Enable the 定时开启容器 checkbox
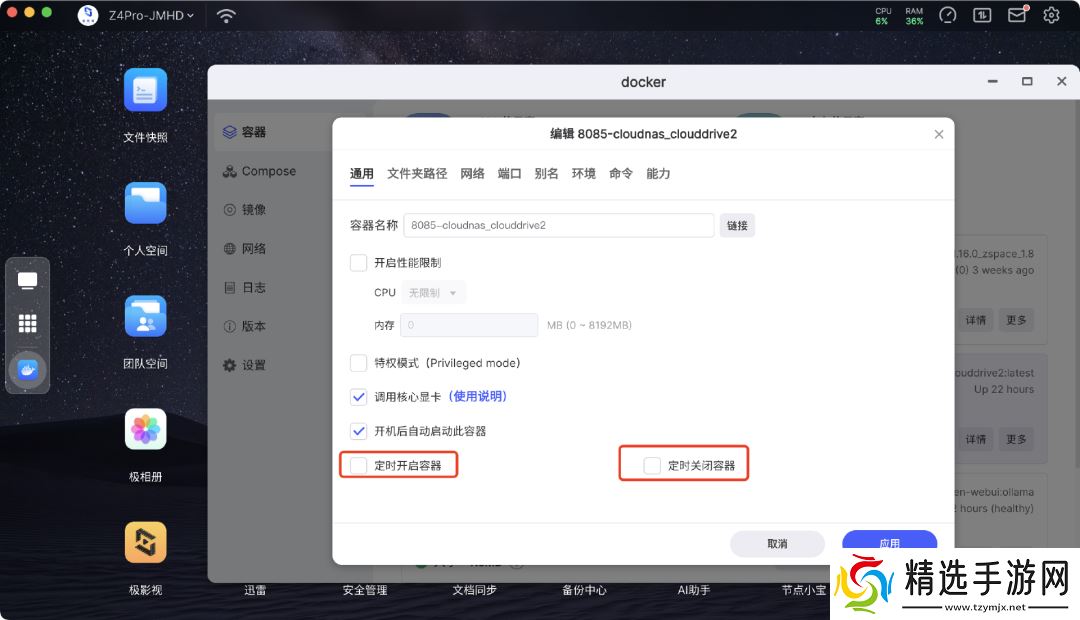Screen dimensions: 1080x620 coord(359,465)
